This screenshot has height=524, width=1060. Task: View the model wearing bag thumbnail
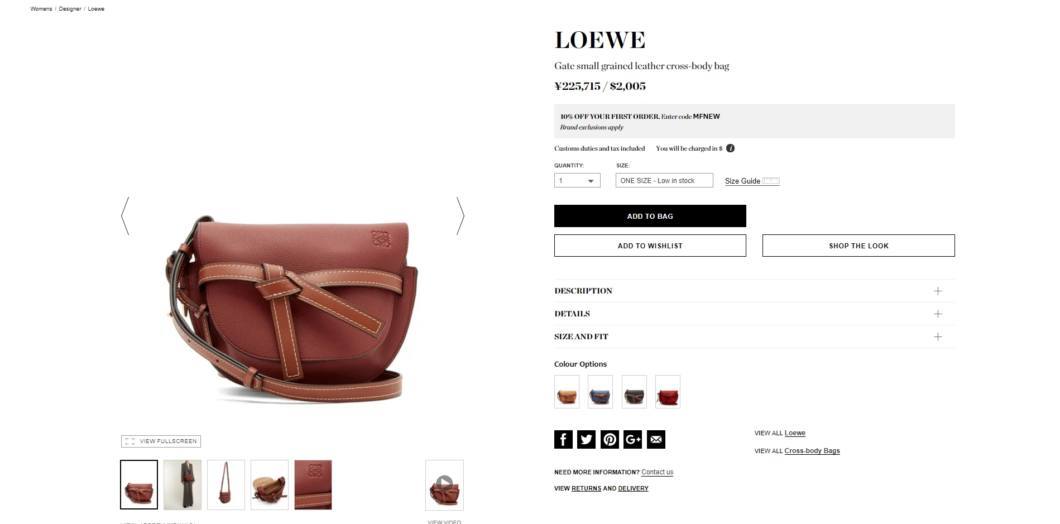(183, 485)
